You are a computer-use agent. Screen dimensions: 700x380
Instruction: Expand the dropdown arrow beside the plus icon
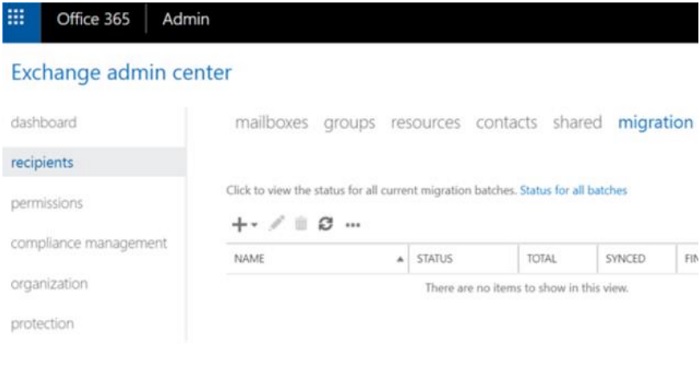254,225
